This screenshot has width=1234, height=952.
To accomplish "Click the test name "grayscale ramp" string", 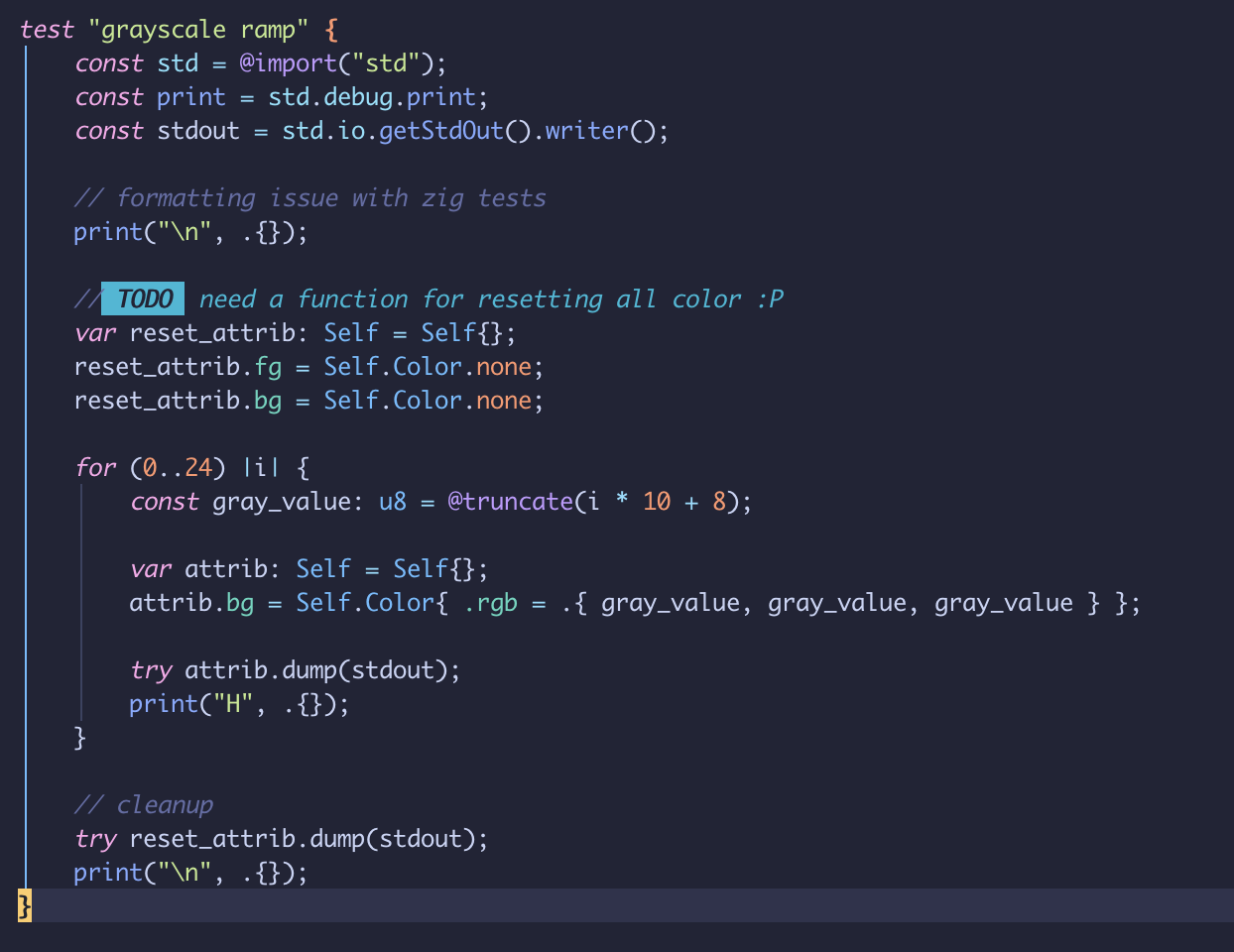I will [198, 30].
